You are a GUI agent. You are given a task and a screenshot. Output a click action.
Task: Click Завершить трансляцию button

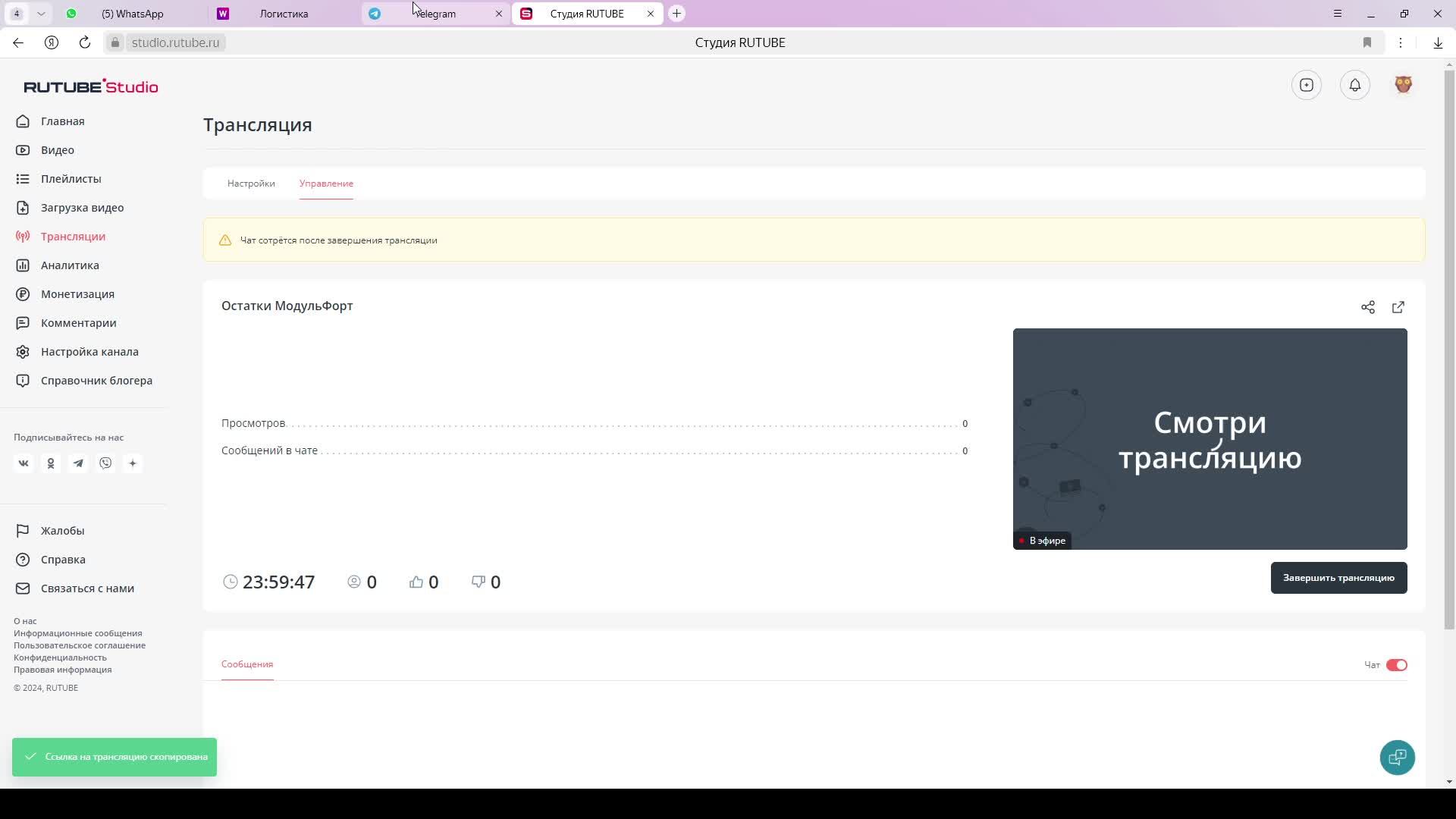[x=1338, y=578]
